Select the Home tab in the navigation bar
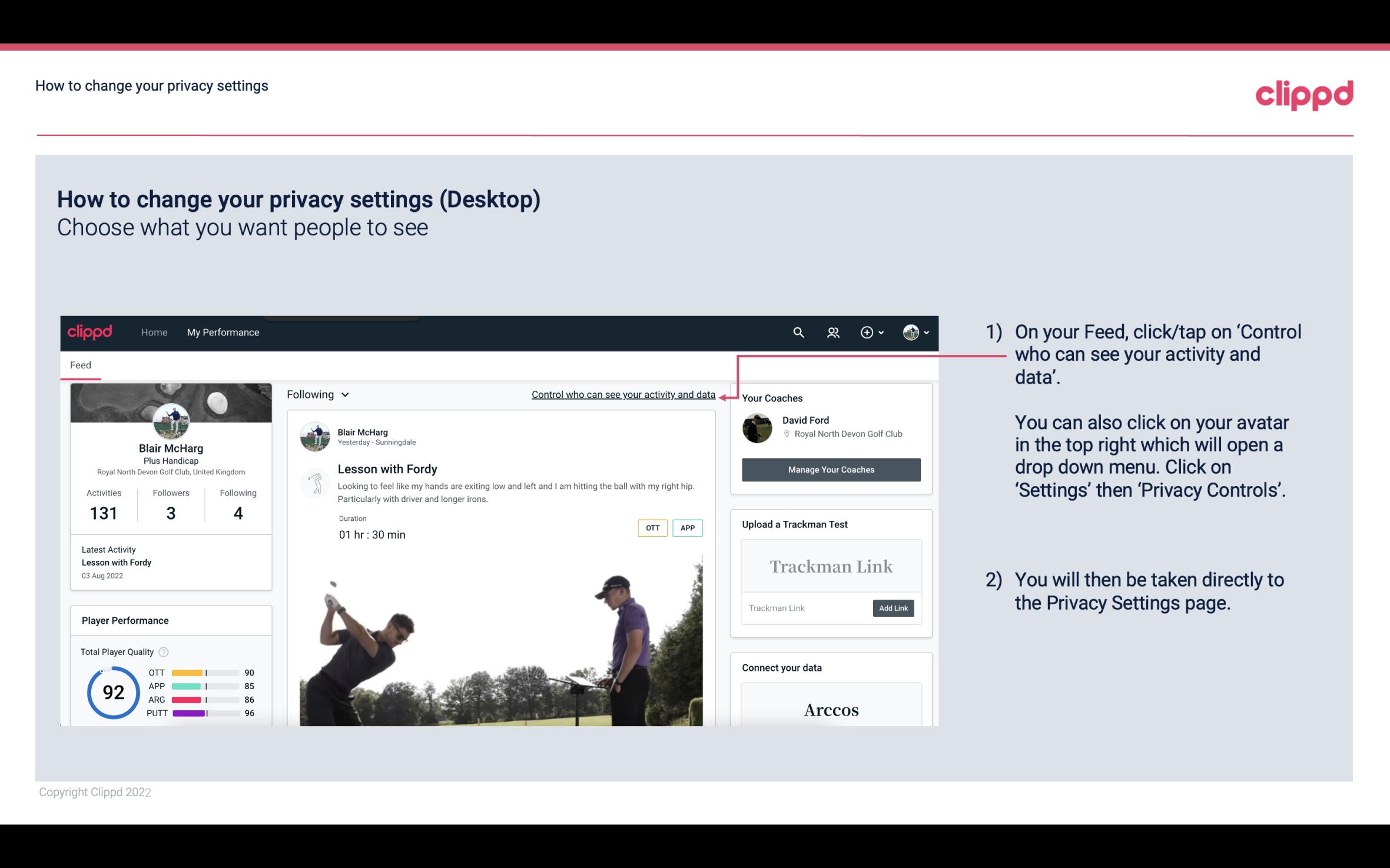Screen dimensions: 1390x868 pos(153,332)
